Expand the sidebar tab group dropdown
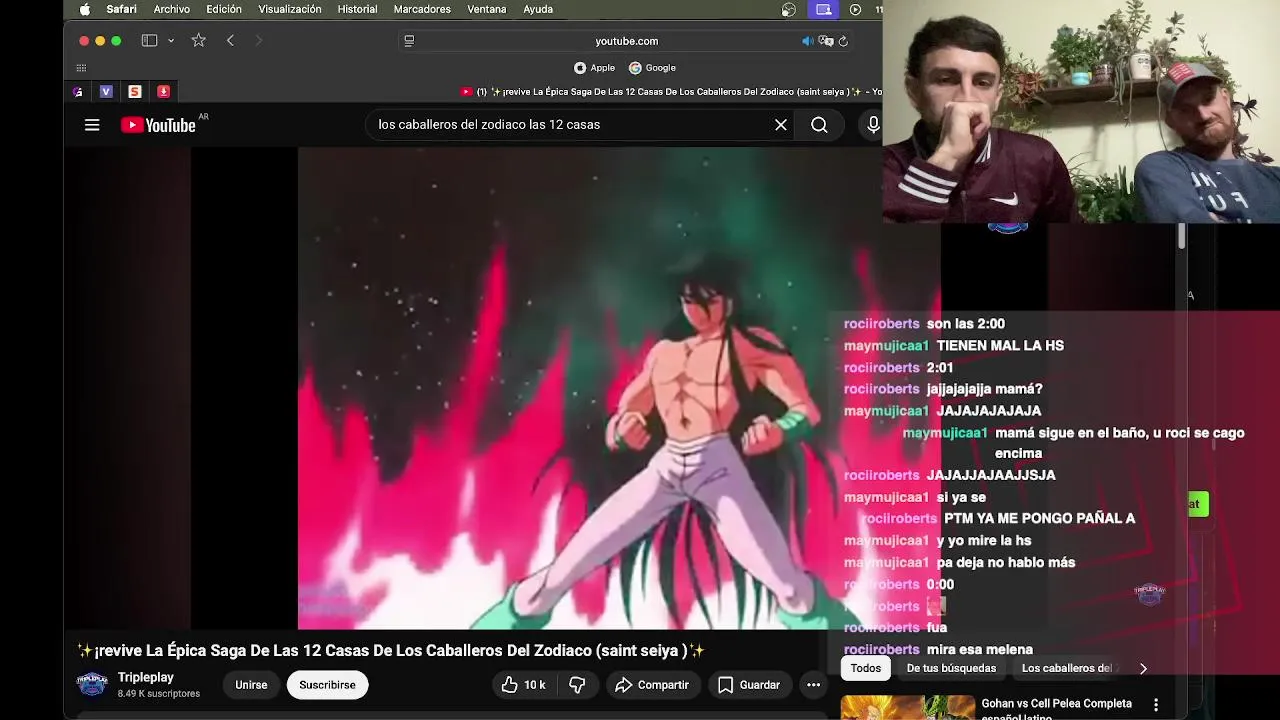Screen dimensions: 1280x720 click(x=171, y=41)
